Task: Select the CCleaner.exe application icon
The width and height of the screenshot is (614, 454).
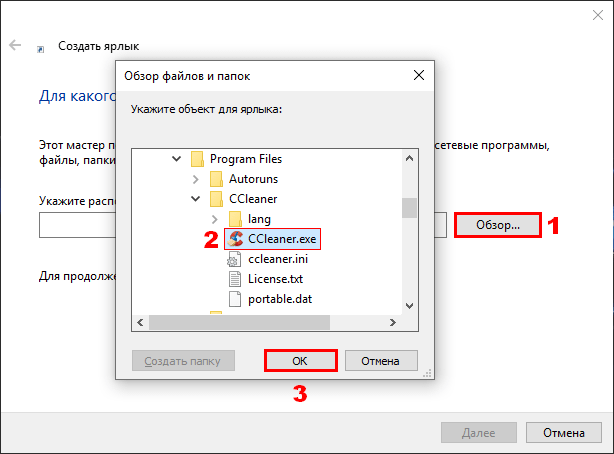Action: pyautogui.click(x=236, y=239)
